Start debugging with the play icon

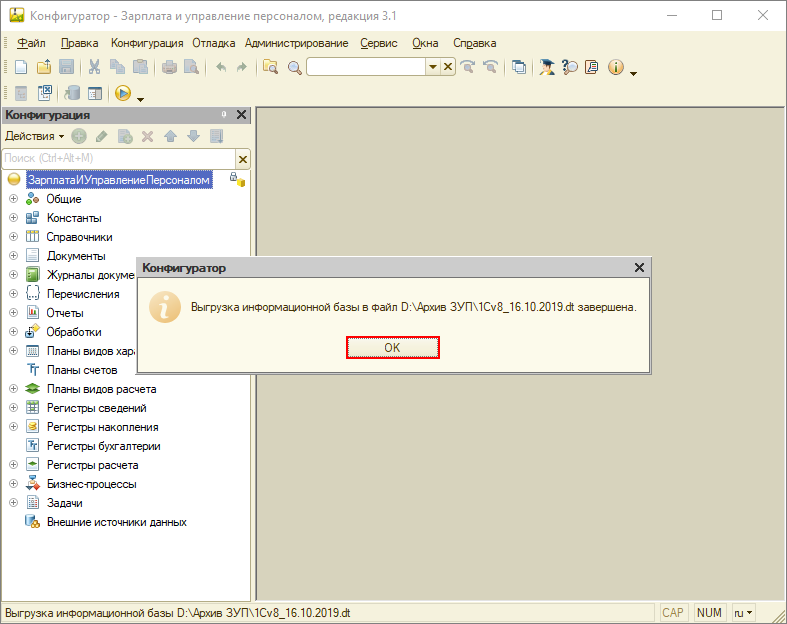click(x=123, y=93)
